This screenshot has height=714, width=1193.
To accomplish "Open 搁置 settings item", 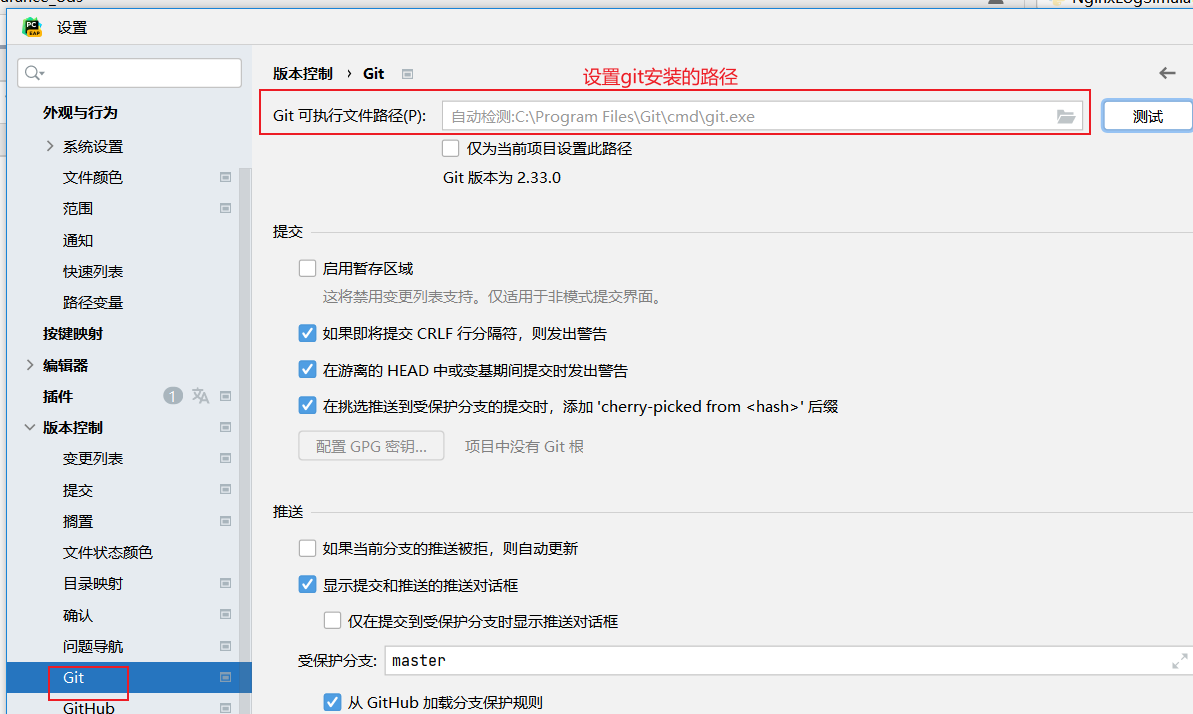I will 78,521.
